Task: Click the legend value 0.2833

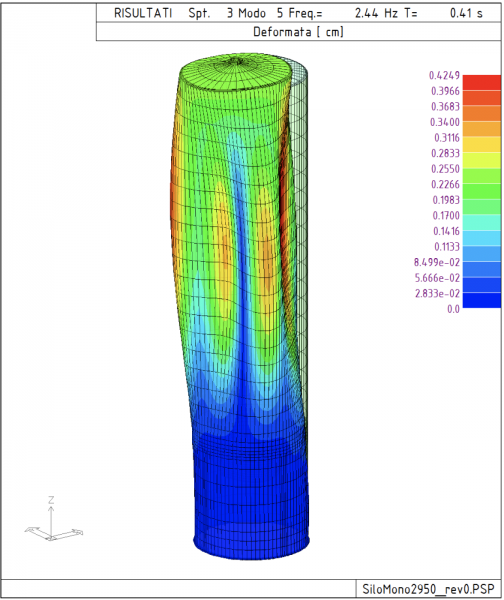Action: tap(445, 153)
